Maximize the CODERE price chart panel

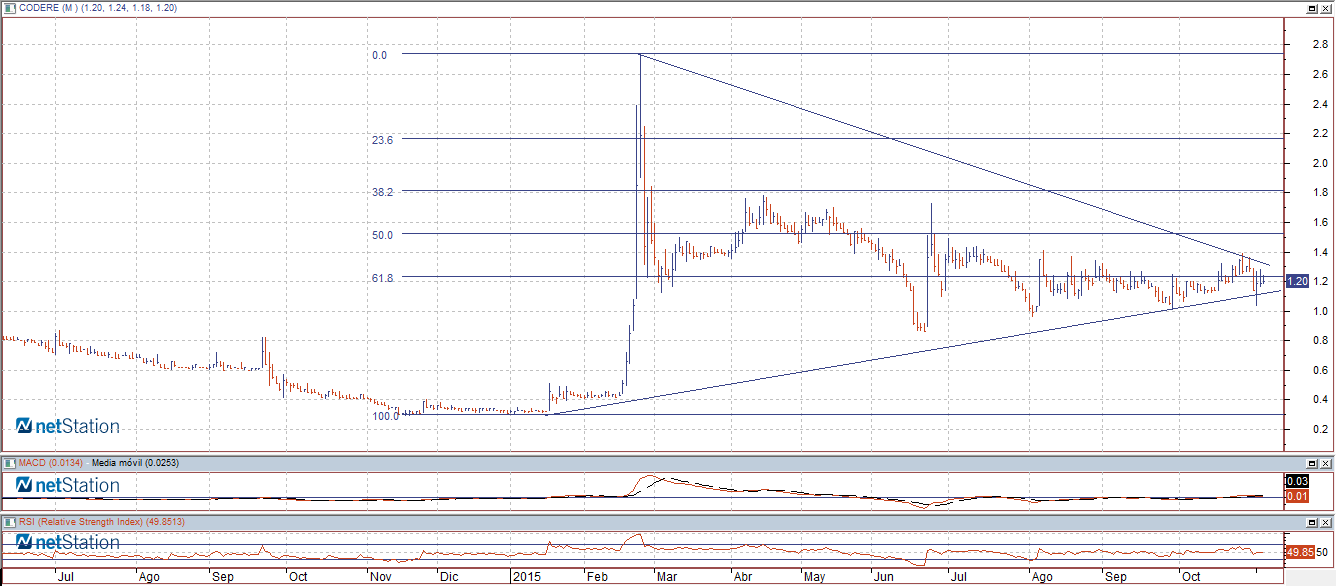1311,8
